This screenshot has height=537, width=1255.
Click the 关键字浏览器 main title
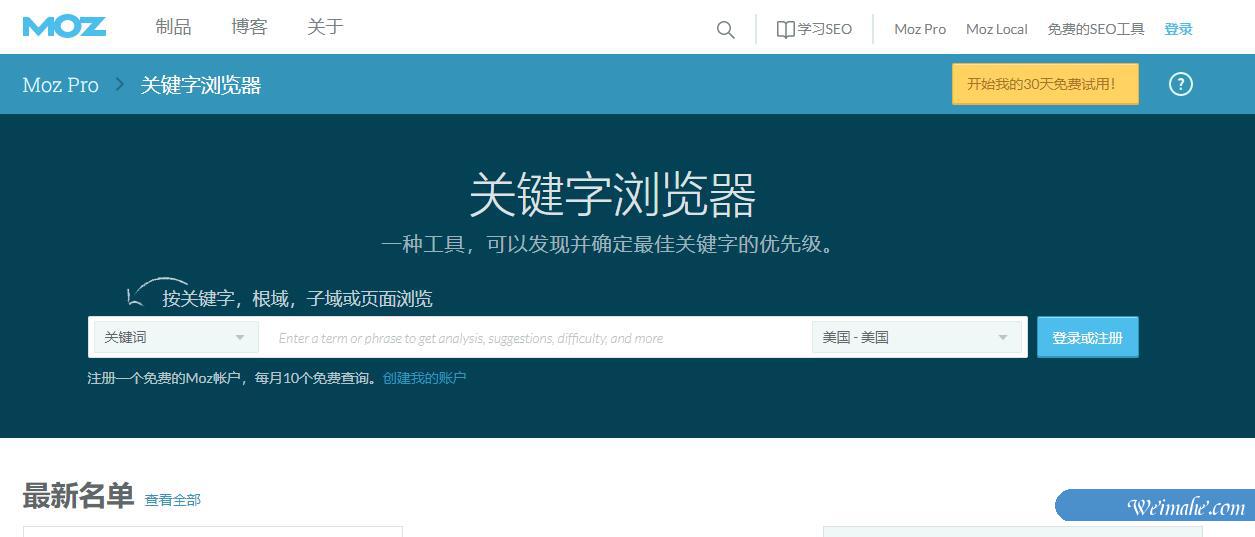click(x=612, y=194)
